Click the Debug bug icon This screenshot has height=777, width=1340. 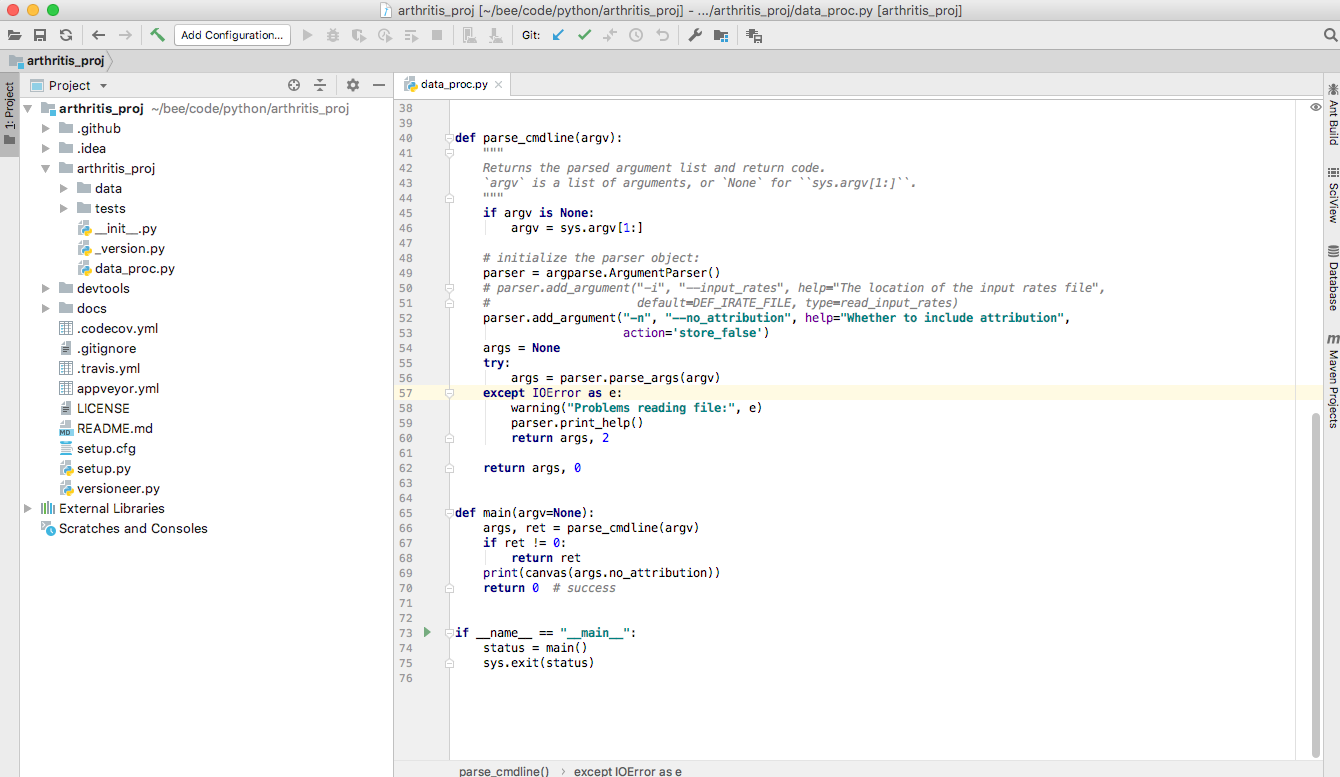tap(333, 35)
